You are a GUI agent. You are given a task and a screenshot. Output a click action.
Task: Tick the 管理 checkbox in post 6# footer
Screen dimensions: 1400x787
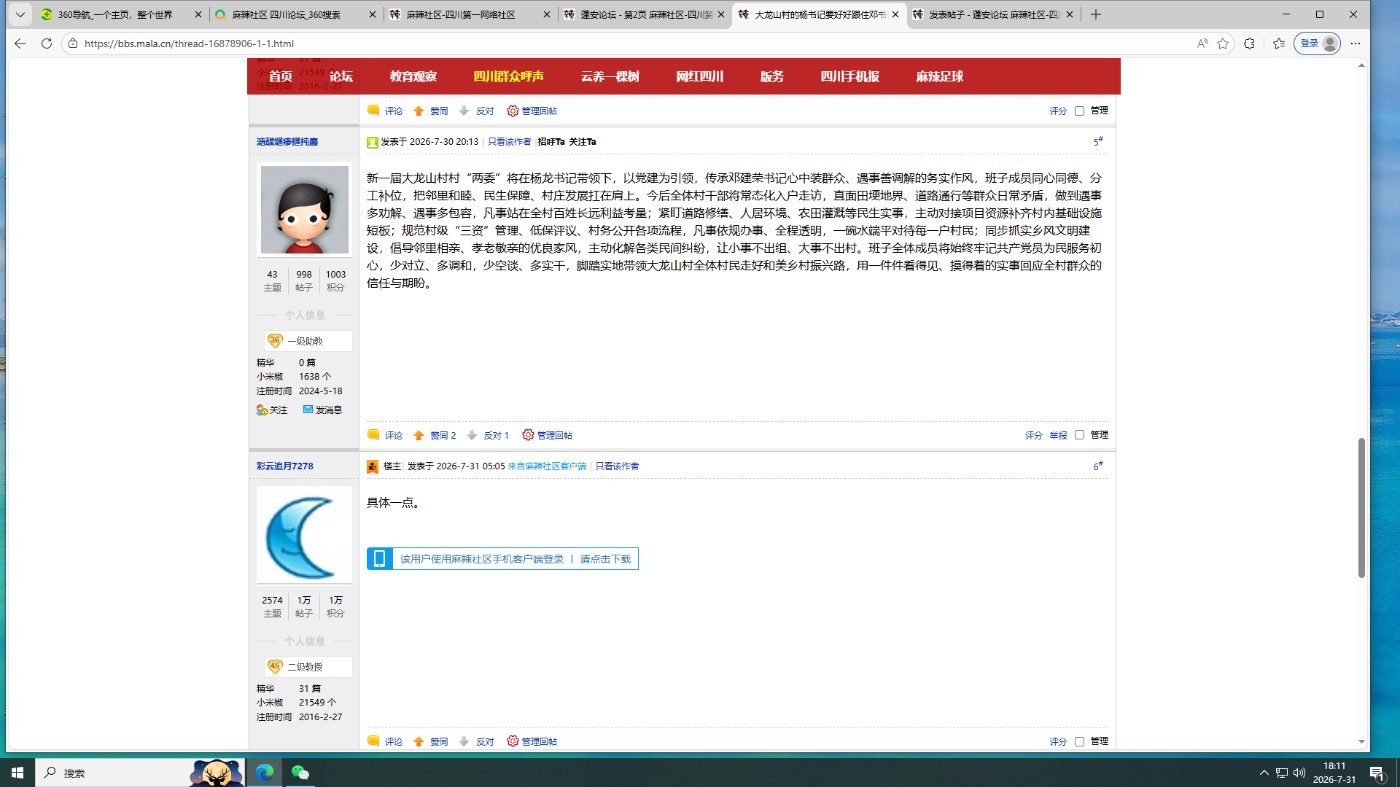coord(1080,742)
